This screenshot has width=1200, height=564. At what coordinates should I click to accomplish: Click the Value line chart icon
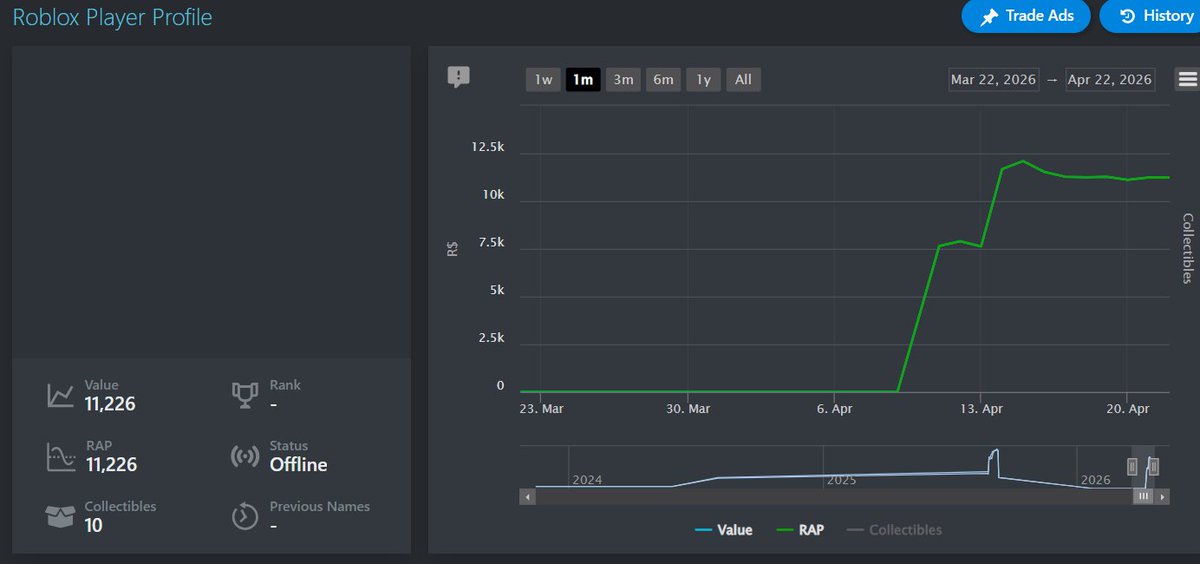[x=60, y=396]
